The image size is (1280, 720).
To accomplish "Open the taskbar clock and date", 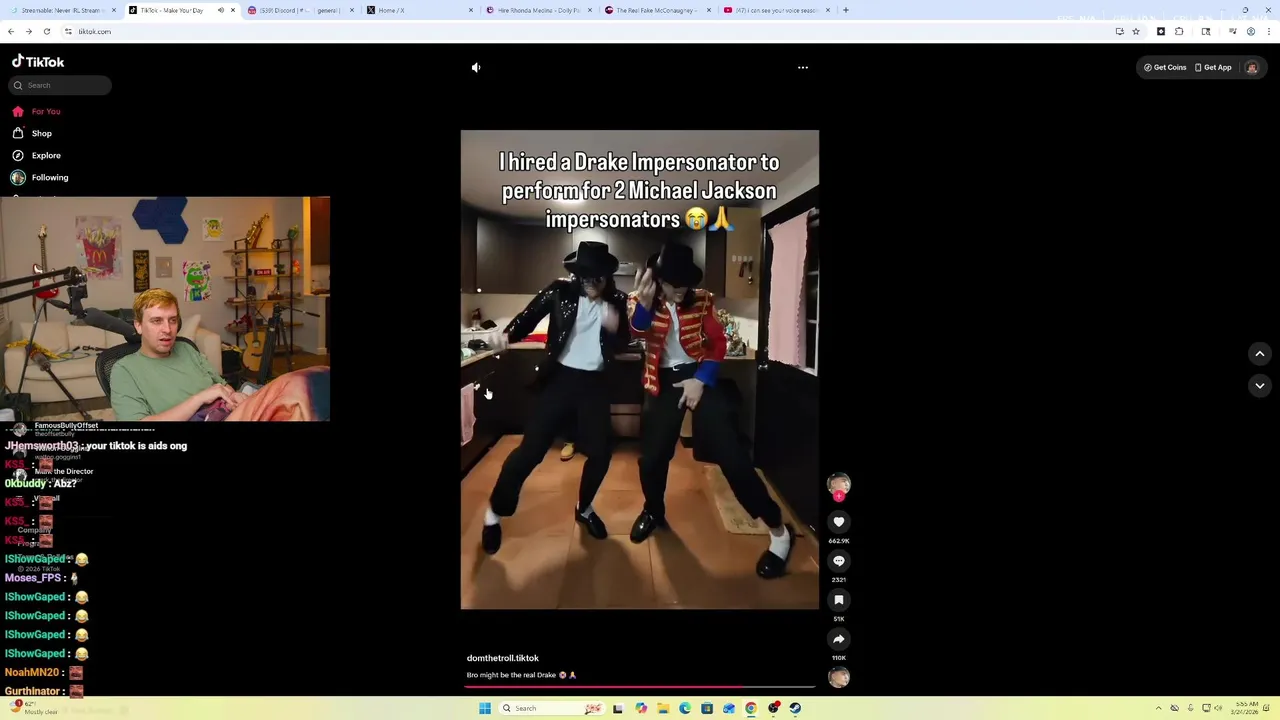I will 1246,709.
